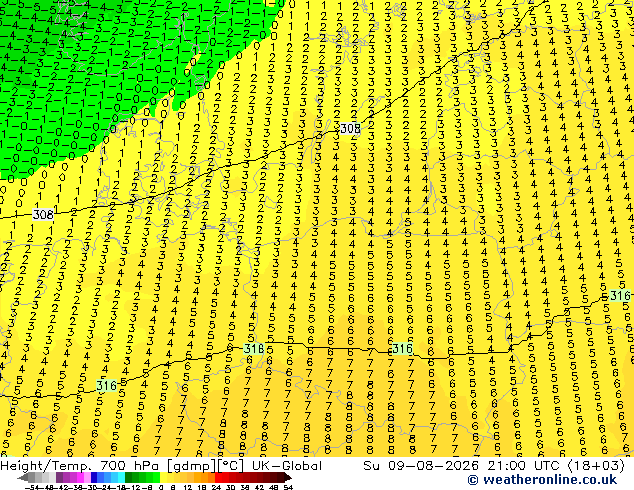Pick the dark green legend swatch near -12

pos(129,478)
